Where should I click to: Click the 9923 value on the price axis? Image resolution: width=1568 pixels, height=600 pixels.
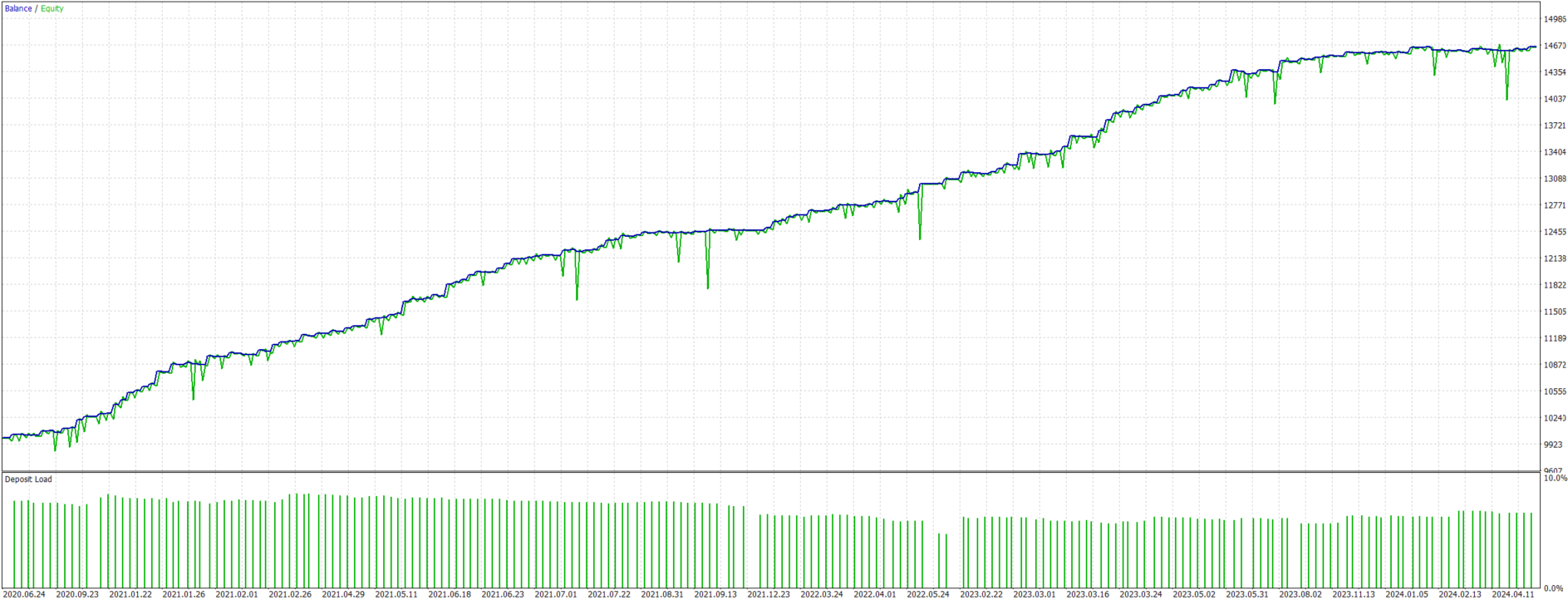(1554, 445)
